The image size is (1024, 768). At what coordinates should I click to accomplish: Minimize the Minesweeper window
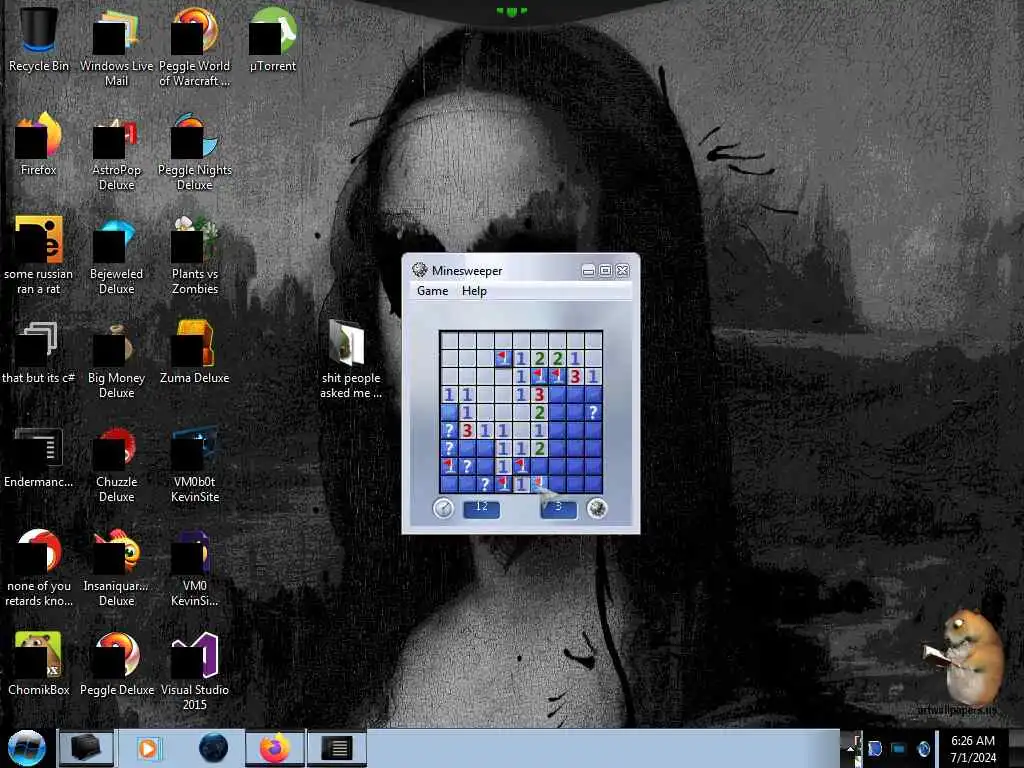click(x=588, y=270)
